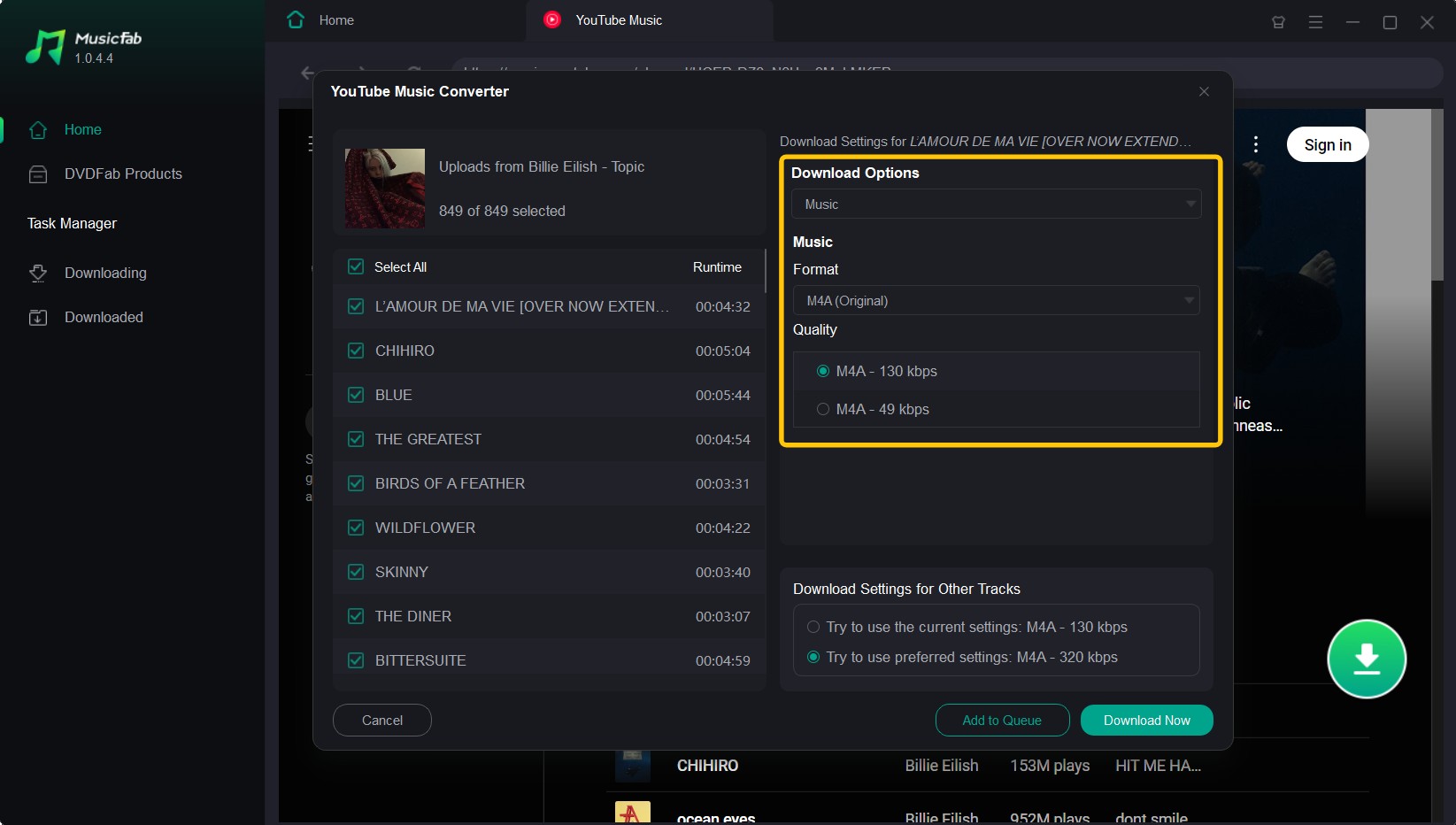Open the Download Options Music dropdown
The image size is (1456, 825).
click(996, 204)
